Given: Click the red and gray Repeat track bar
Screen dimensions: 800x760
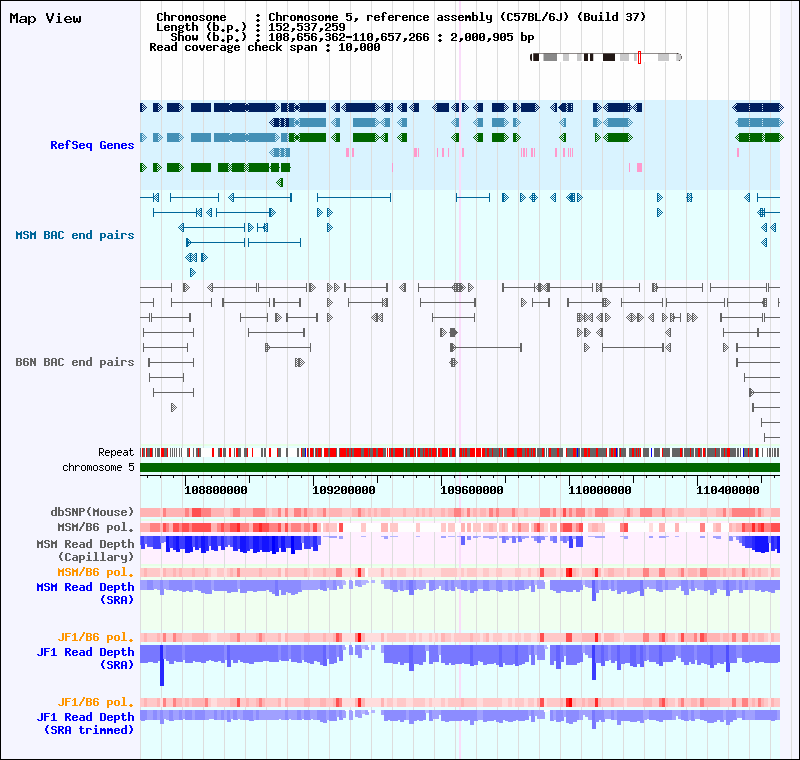Looking at the screenshot, I should pos(460,452).
